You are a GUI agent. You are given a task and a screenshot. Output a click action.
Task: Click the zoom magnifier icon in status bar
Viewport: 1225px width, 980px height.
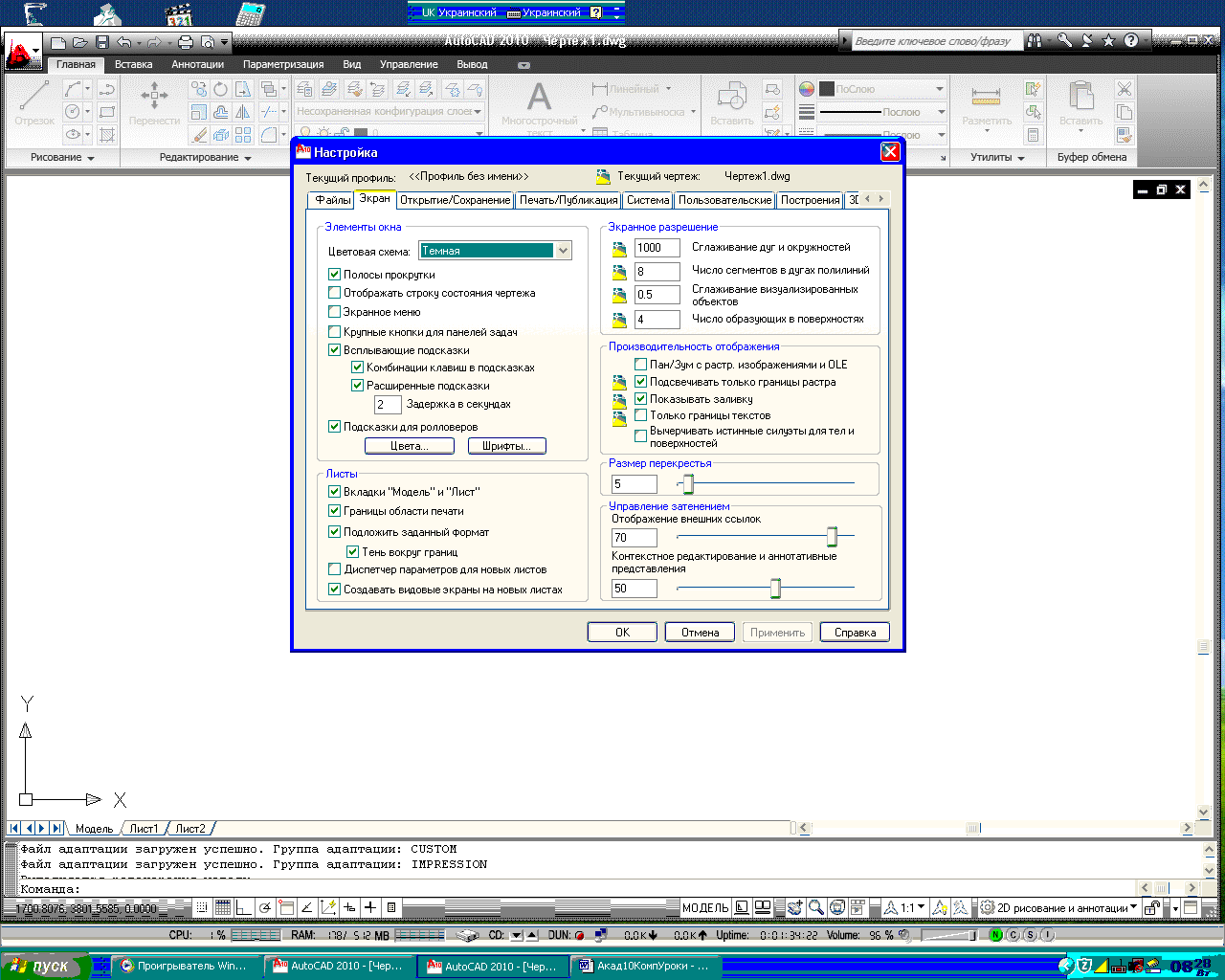point(816,907)
